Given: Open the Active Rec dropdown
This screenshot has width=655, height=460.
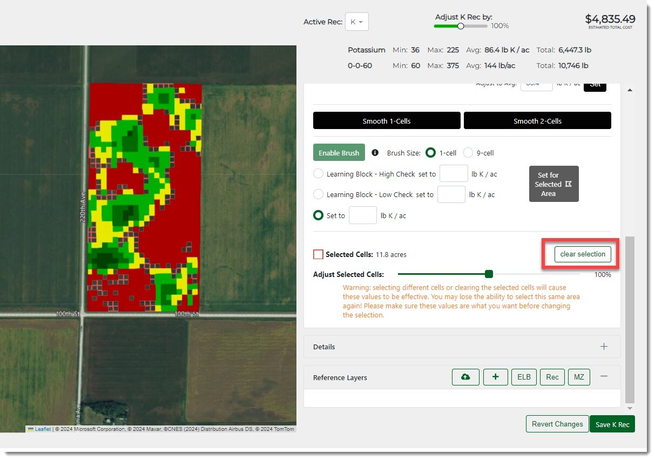Looking at the screenshot, I should [358, 21].
